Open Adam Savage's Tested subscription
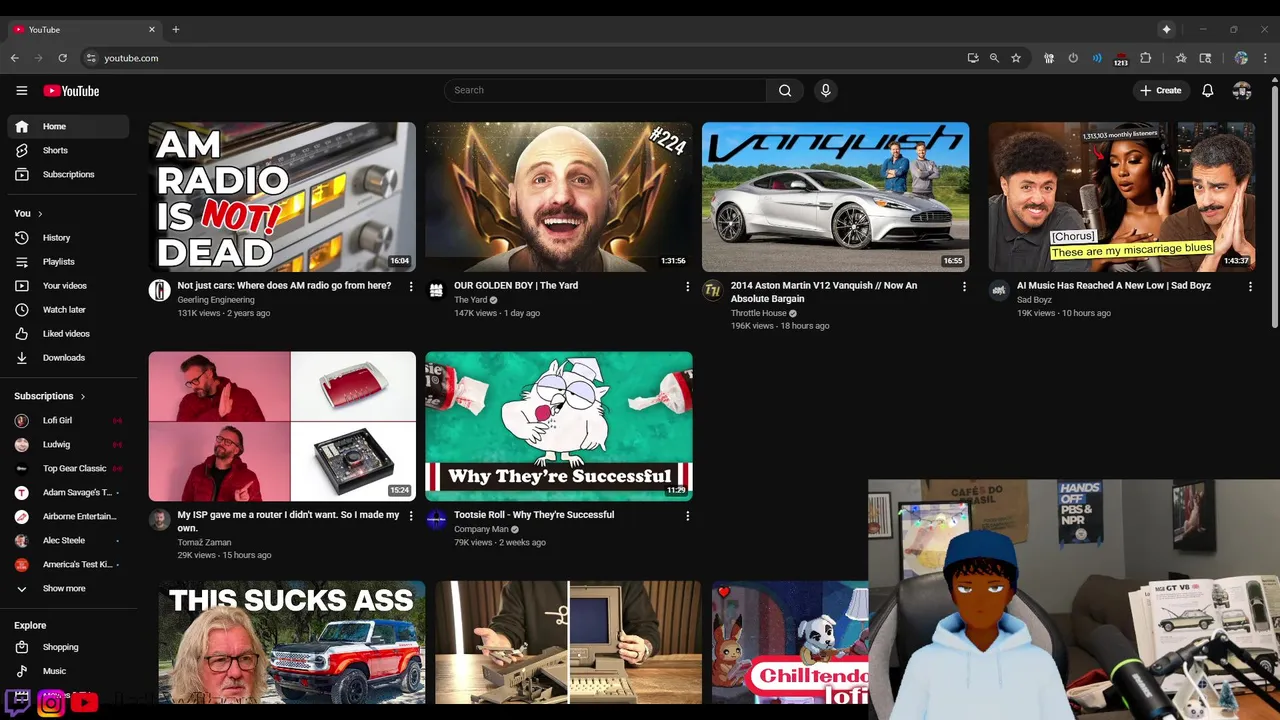This screenshot has width=1280, height=720. pyautogui.click(x=68, y=493)
